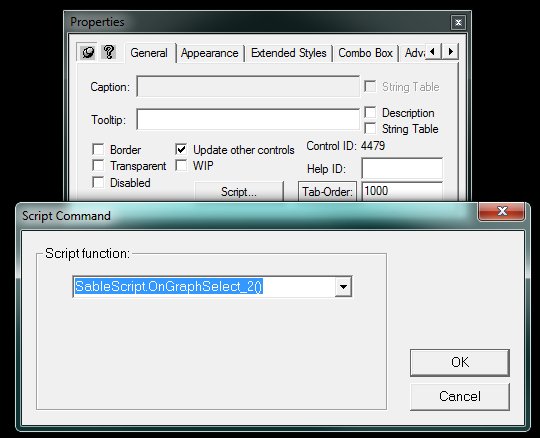Close the Properties window

coord(458,23)
